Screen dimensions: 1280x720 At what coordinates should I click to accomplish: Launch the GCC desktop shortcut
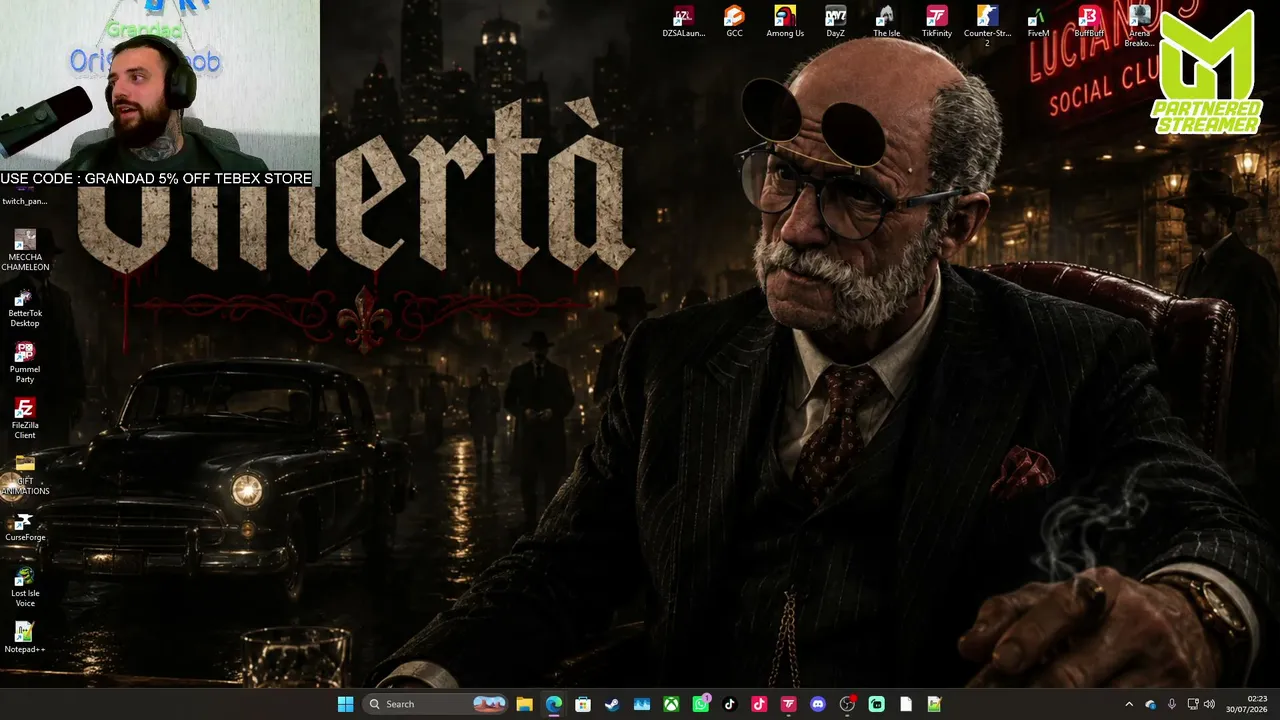coord(734,22)
